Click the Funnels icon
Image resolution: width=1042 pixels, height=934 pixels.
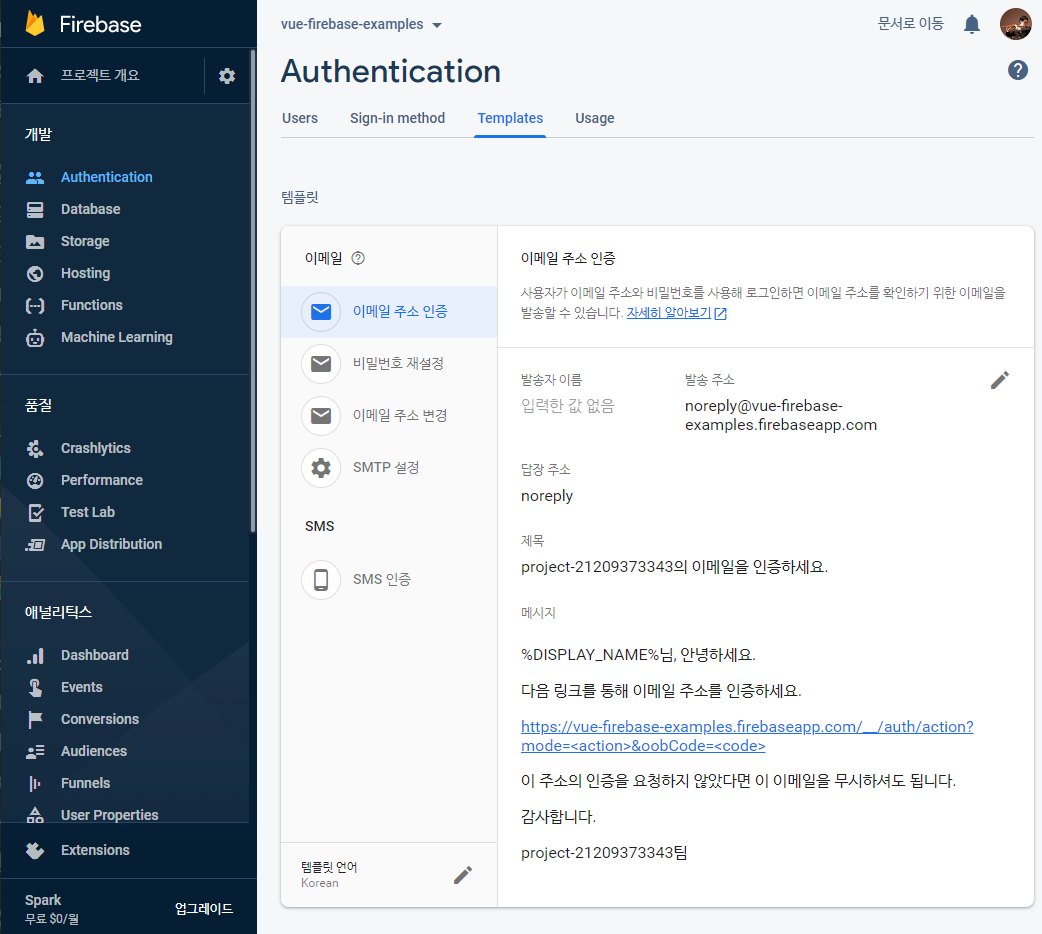click(x=35, y=784)
